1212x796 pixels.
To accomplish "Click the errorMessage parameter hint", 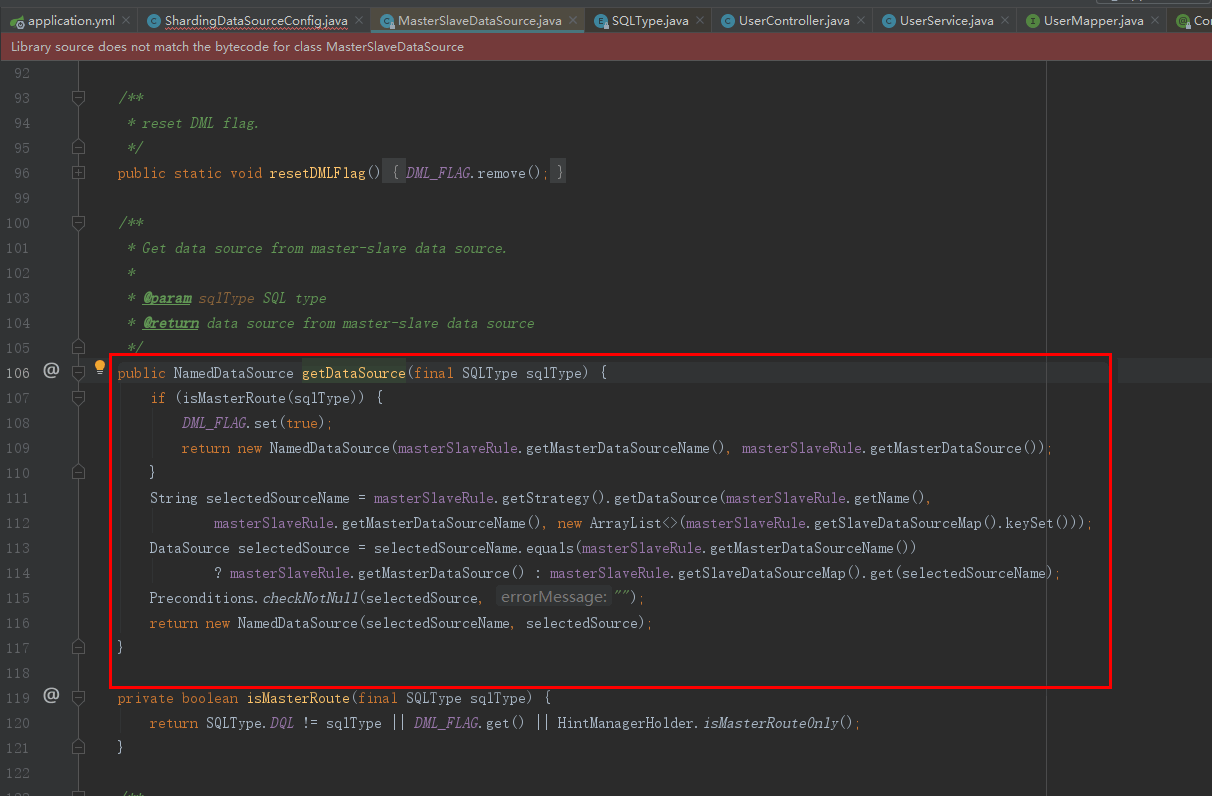I will pos(553,597).
